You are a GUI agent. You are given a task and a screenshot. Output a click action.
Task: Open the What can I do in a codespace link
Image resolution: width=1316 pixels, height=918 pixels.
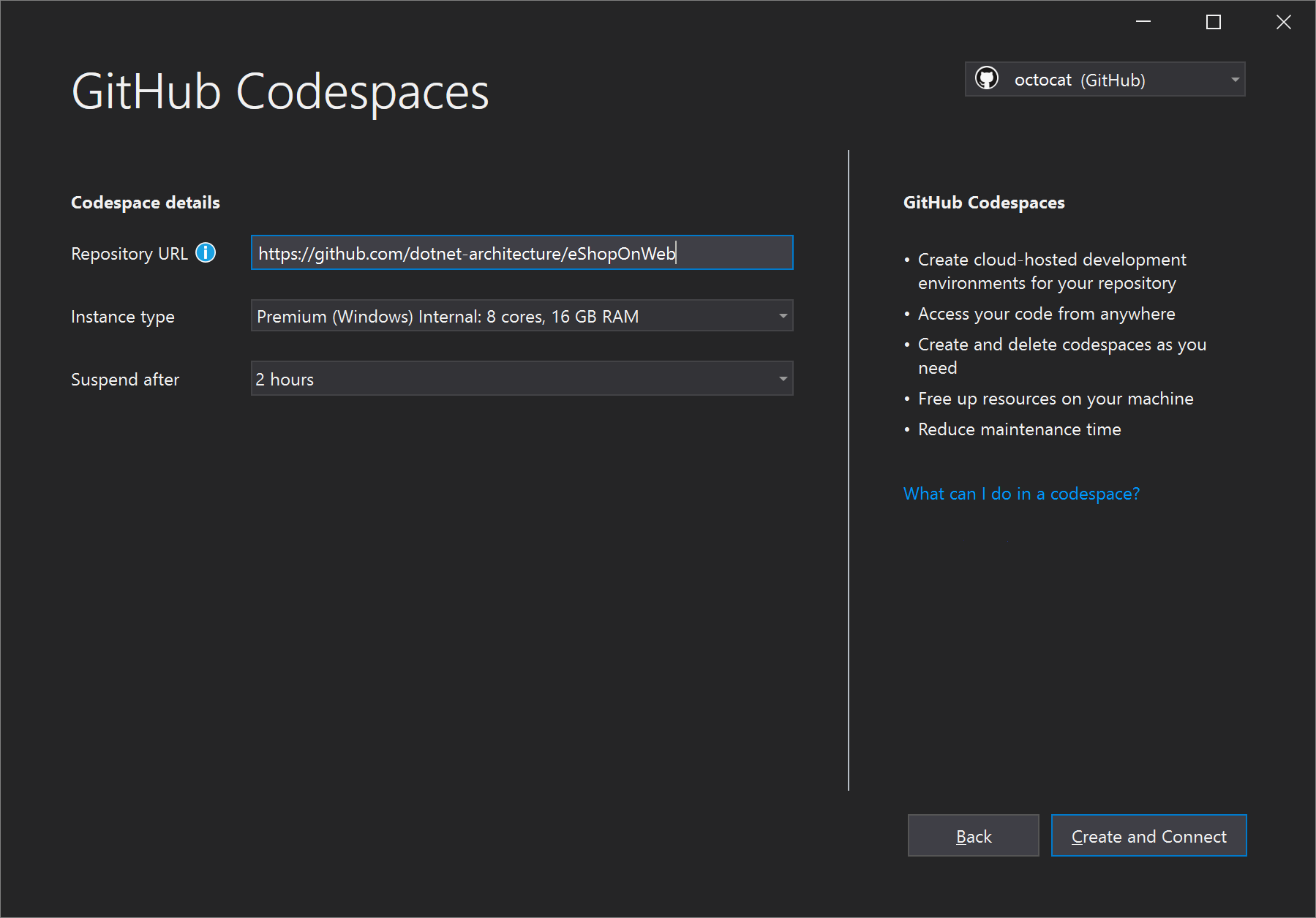pyautogui.click(x=1020, y=494)
